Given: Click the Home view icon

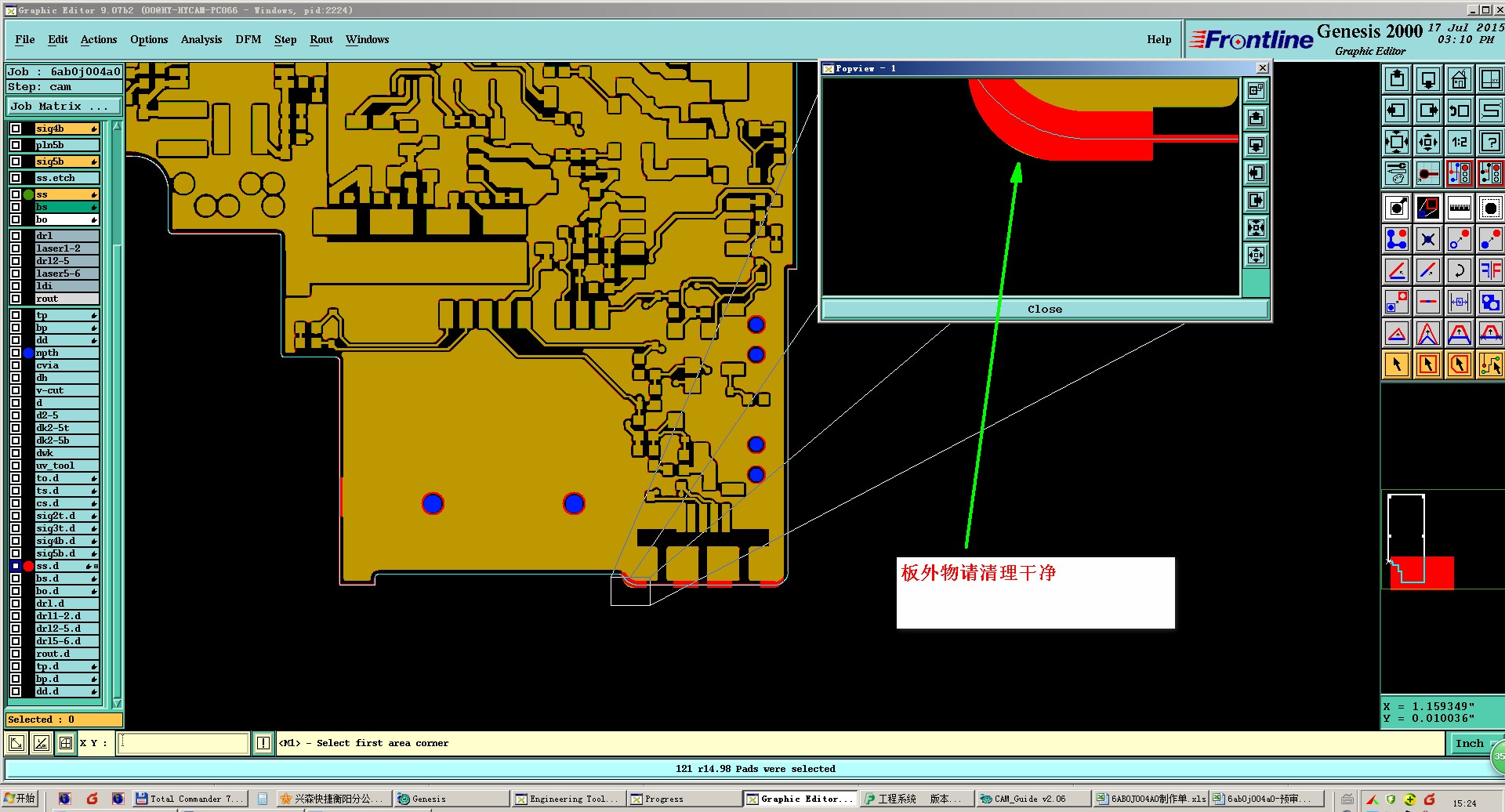Looking at the screenshot, I should pos(1460,79).
